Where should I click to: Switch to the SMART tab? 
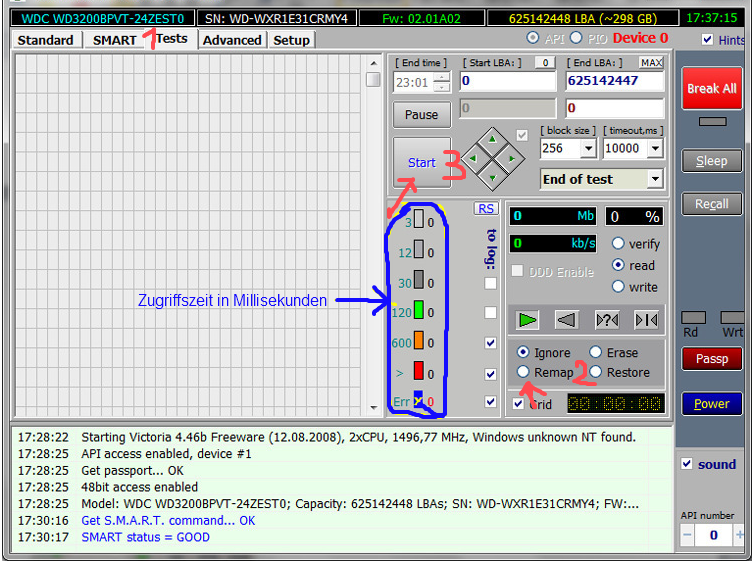pyautogui.click(x=114, y=40)
